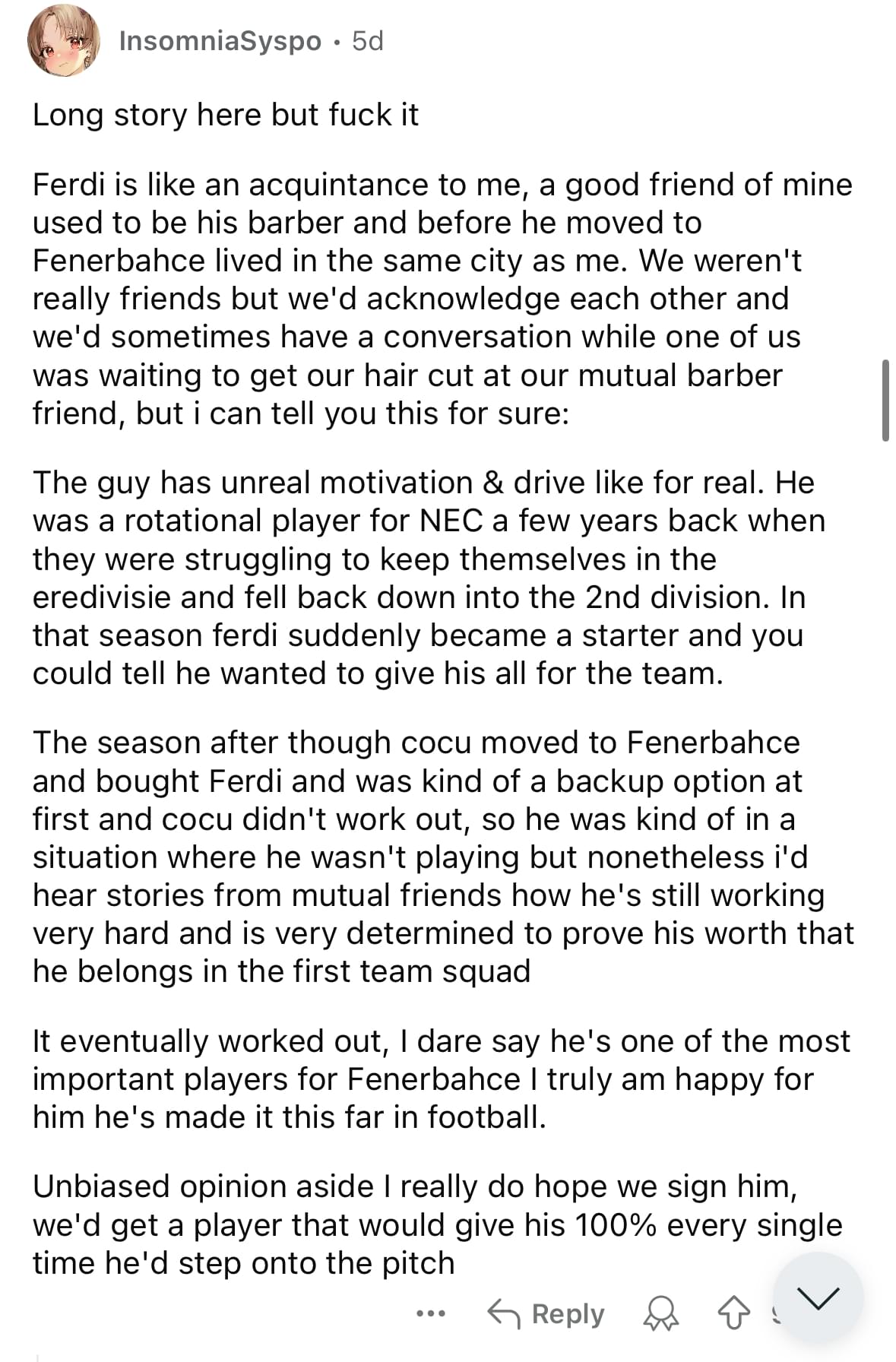Click the 5d comment timestamp

click(368, 41)
